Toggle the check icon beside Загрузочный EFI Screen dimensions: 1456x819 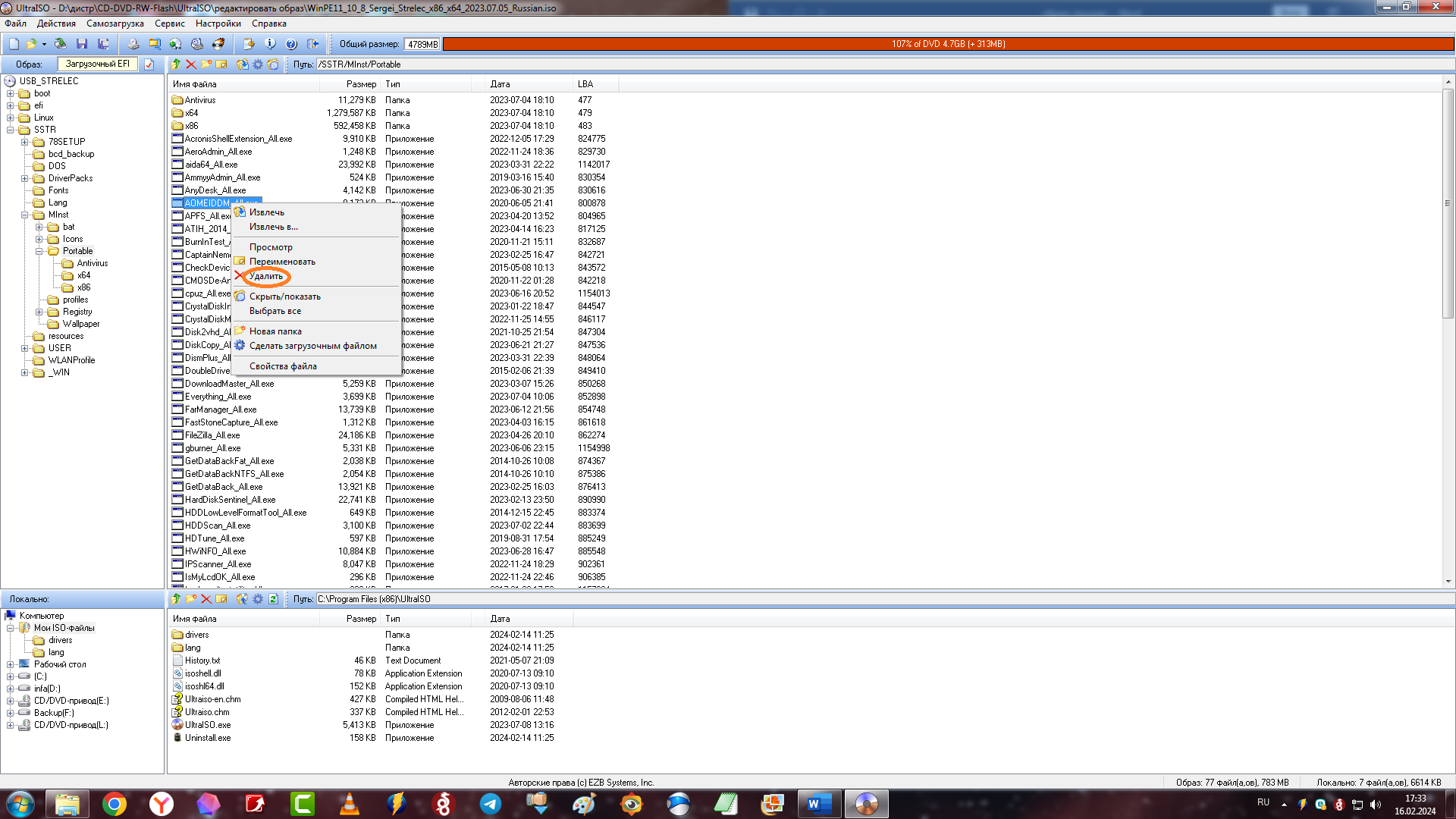(149, 64)
